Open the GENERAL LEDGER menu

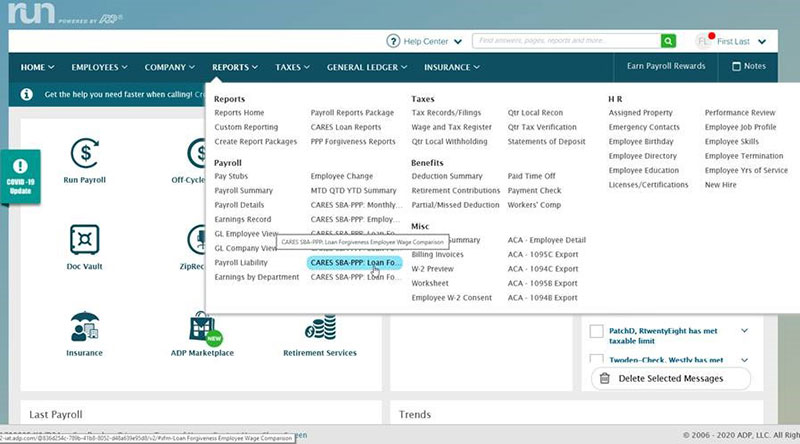click(x=367, y=67)
